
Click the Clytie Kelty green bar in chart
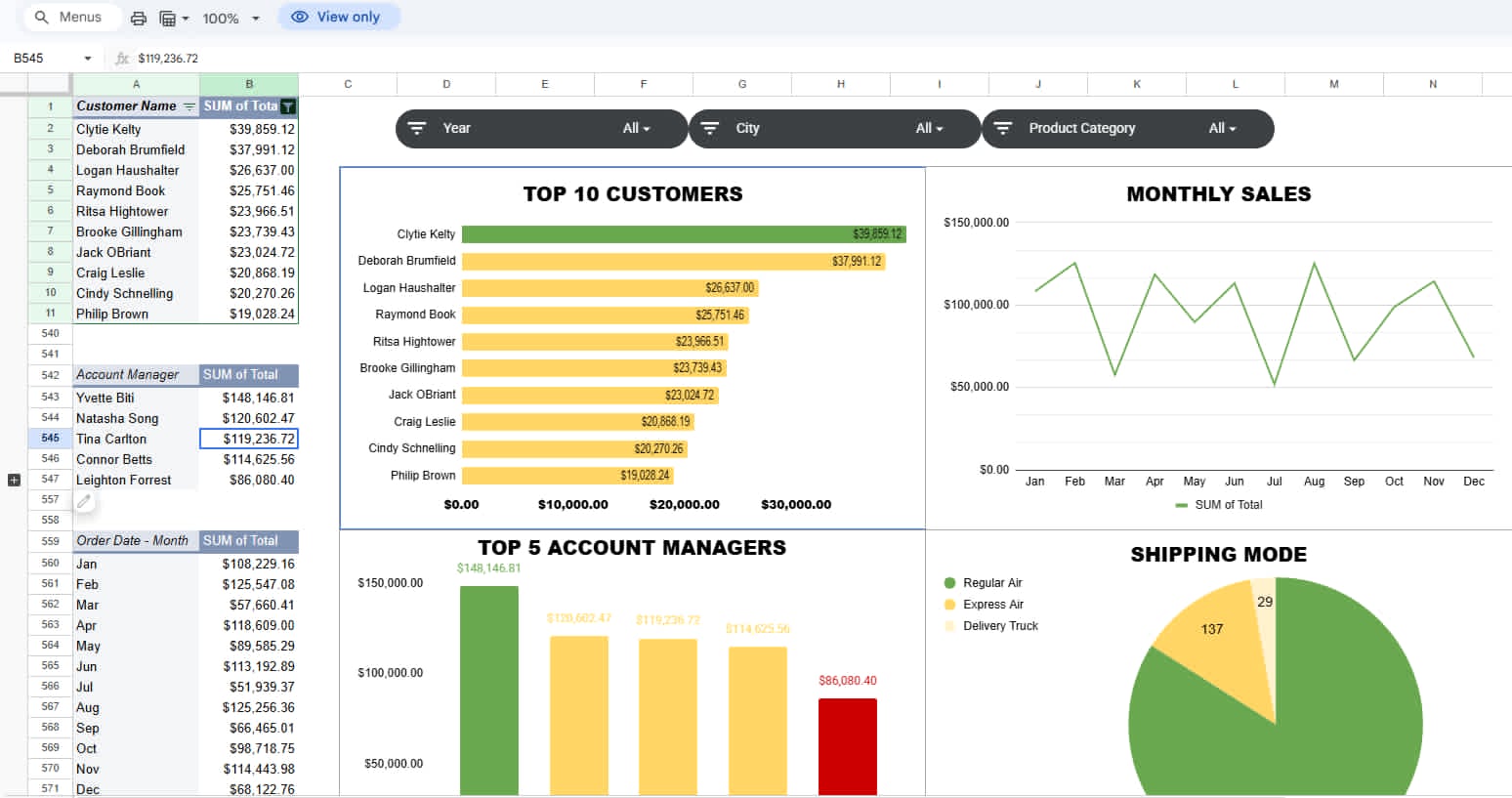(684, 234)
